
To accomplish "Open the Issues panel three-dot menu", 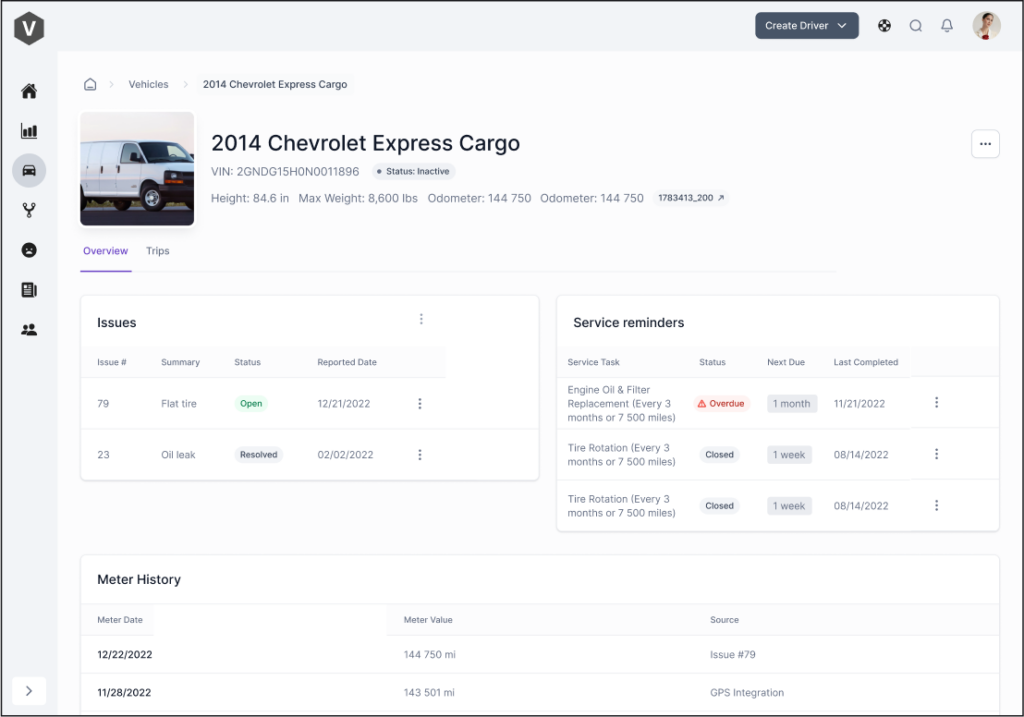I will [x=421, y=319].
